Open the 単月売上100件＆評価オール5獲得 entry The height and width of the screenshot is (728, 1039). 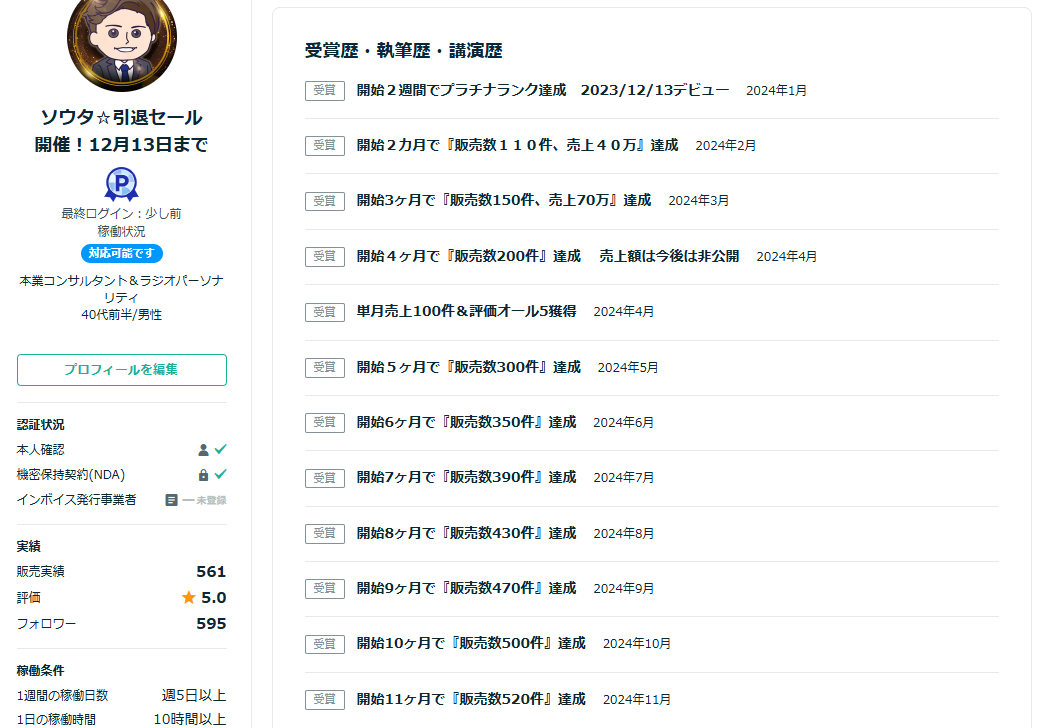coord(466,311)
